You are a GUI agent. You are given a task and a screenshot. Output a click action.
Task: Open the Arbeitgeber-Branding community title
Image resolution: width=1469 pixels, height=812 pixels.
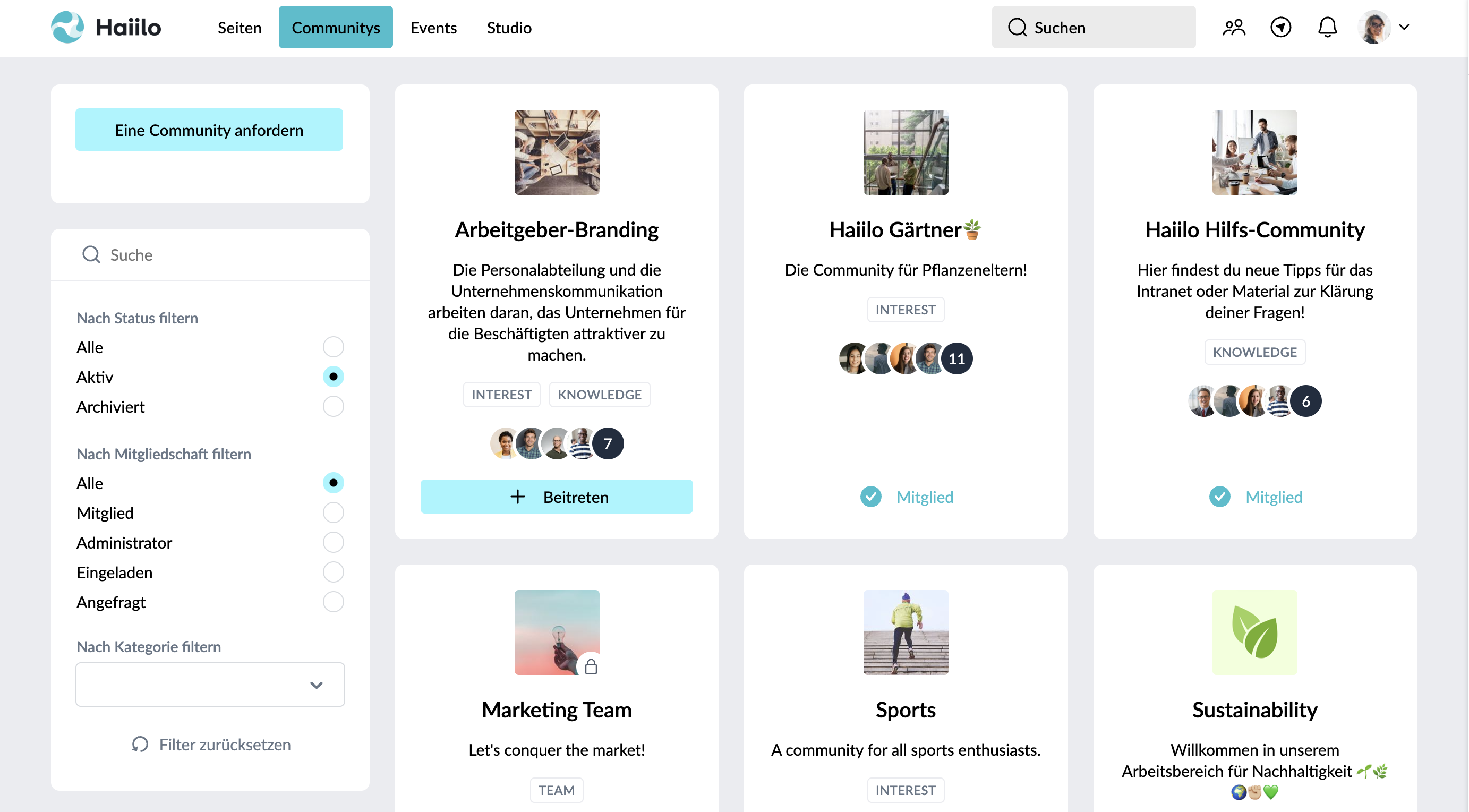557,230
